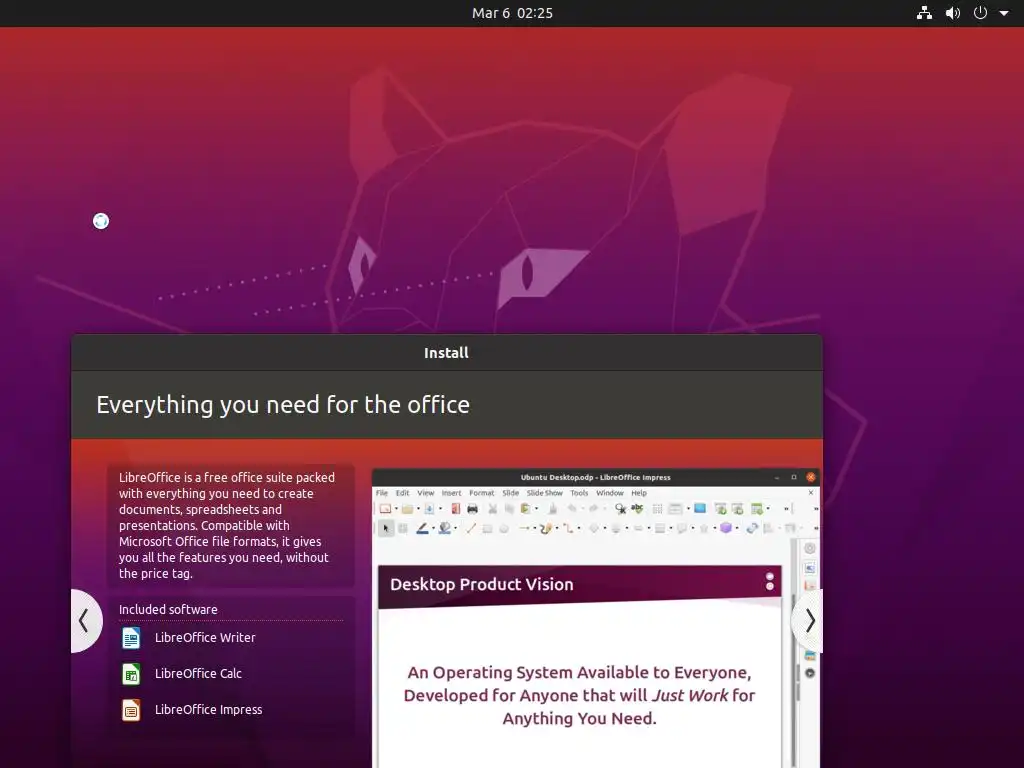This screenshot has height=768, width=1024.
Task: Click the Save icon in Impress toolbar
Action: point(429,509)
